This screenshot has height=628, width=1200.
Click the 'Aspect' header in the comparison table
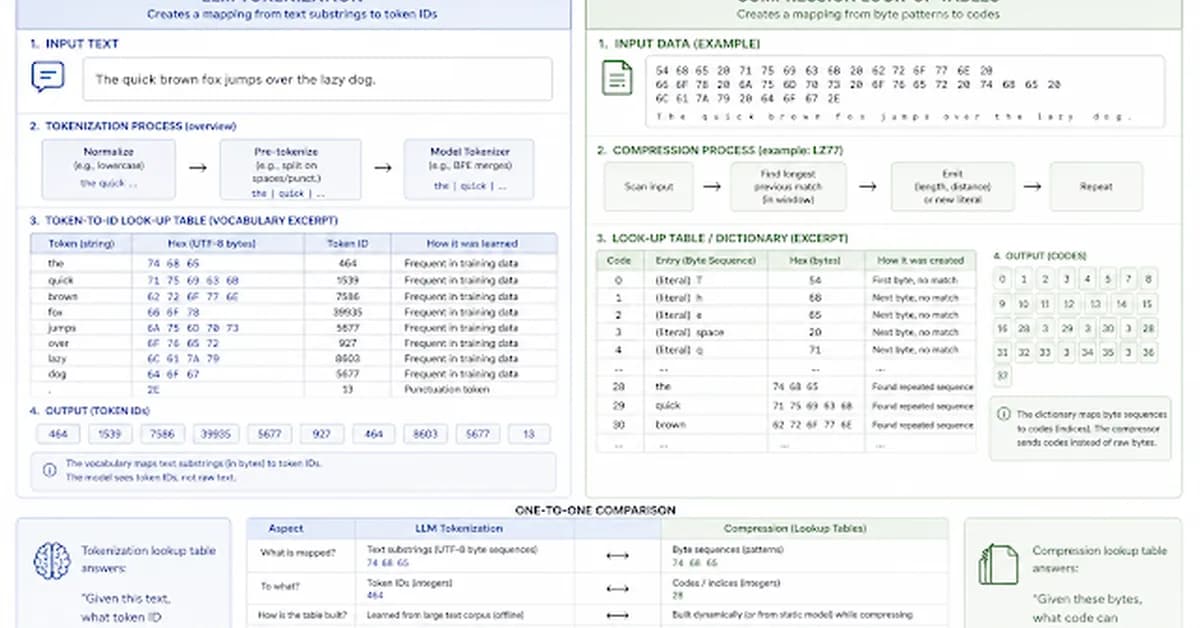[287, 528]
